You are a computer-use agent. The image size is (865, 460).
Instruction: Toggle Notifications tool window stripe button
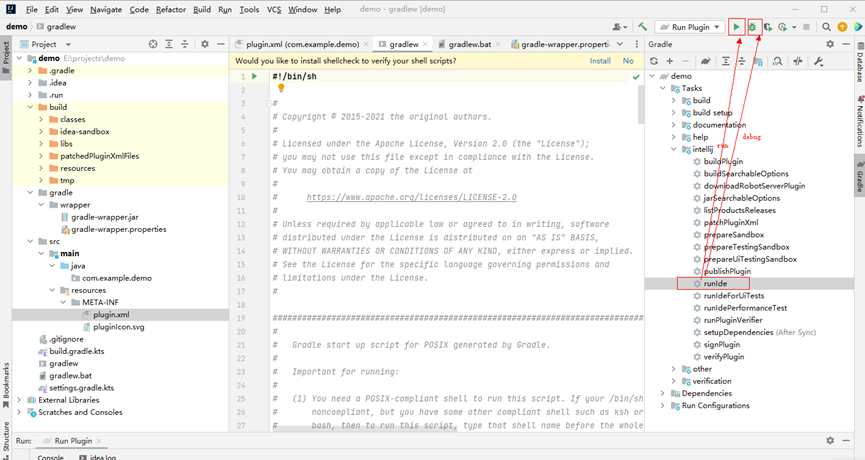859,122
